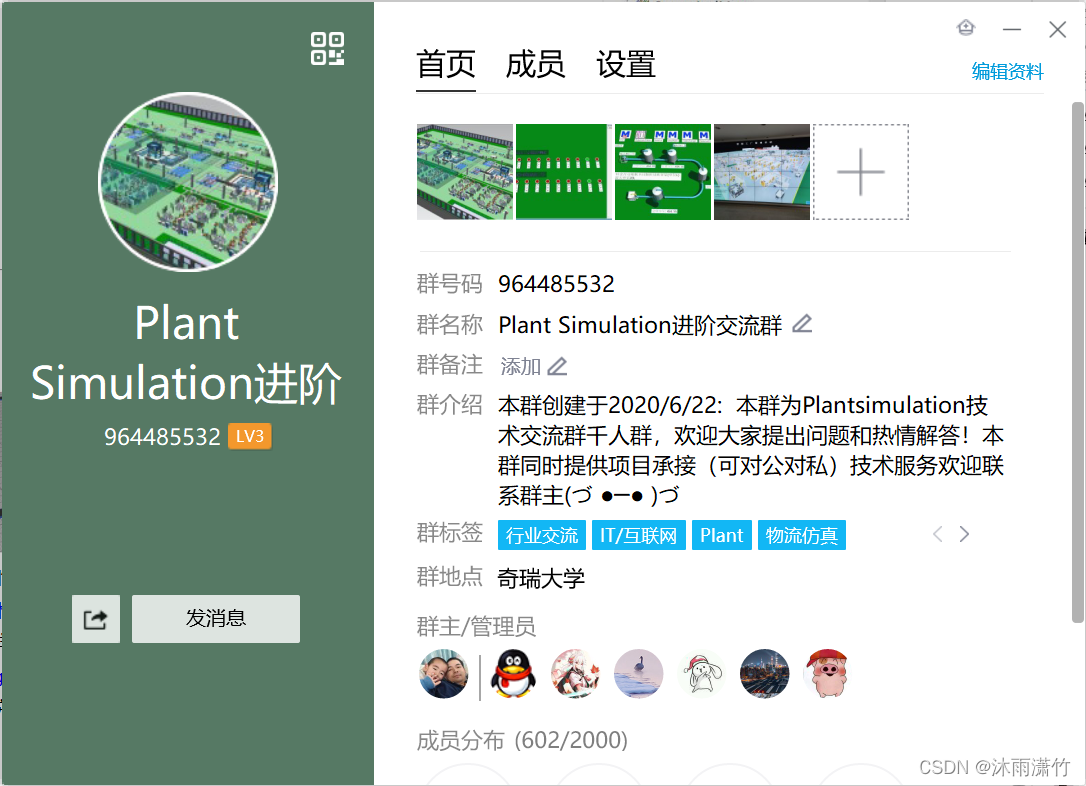This screenshot has width=1086, height=786.
Task: Click the 成员分布 (602/2000) heading
Action: [x=522, y=740]
